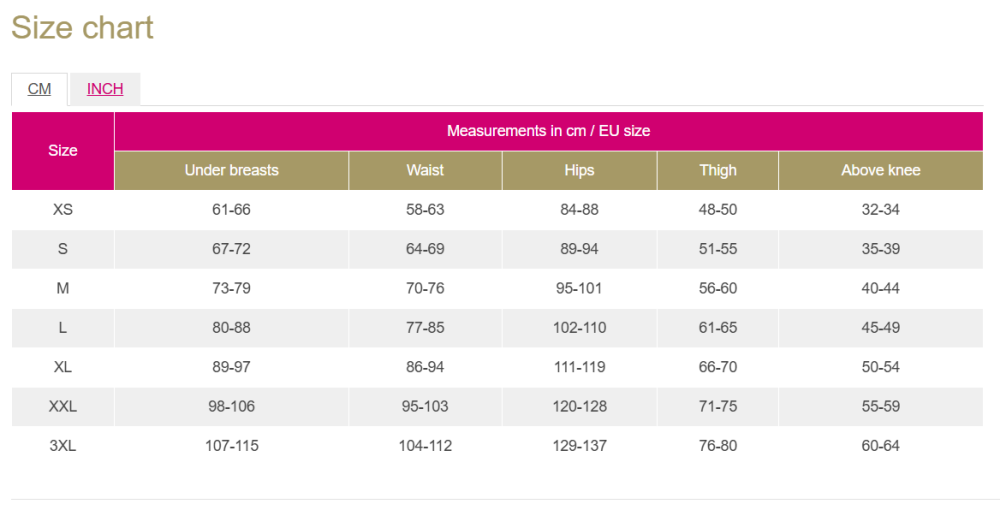The image size is (1000, 510).
Task: Select the XS size row label
Action: 62,210
